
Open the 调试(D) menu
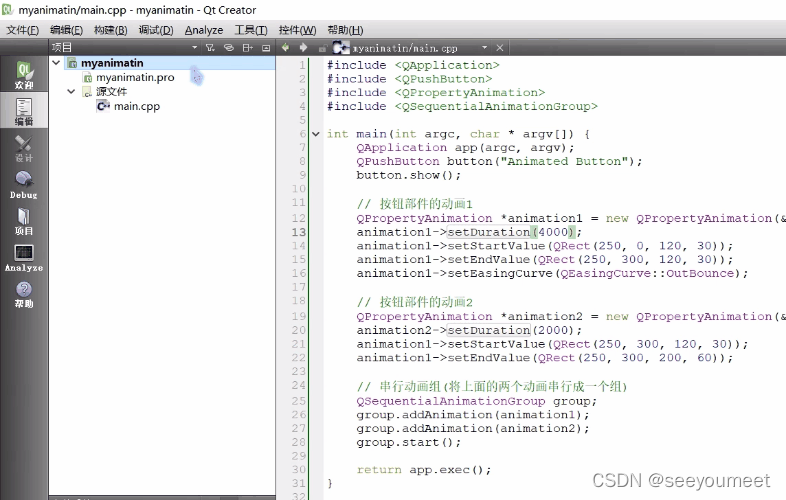click(156, 30)
